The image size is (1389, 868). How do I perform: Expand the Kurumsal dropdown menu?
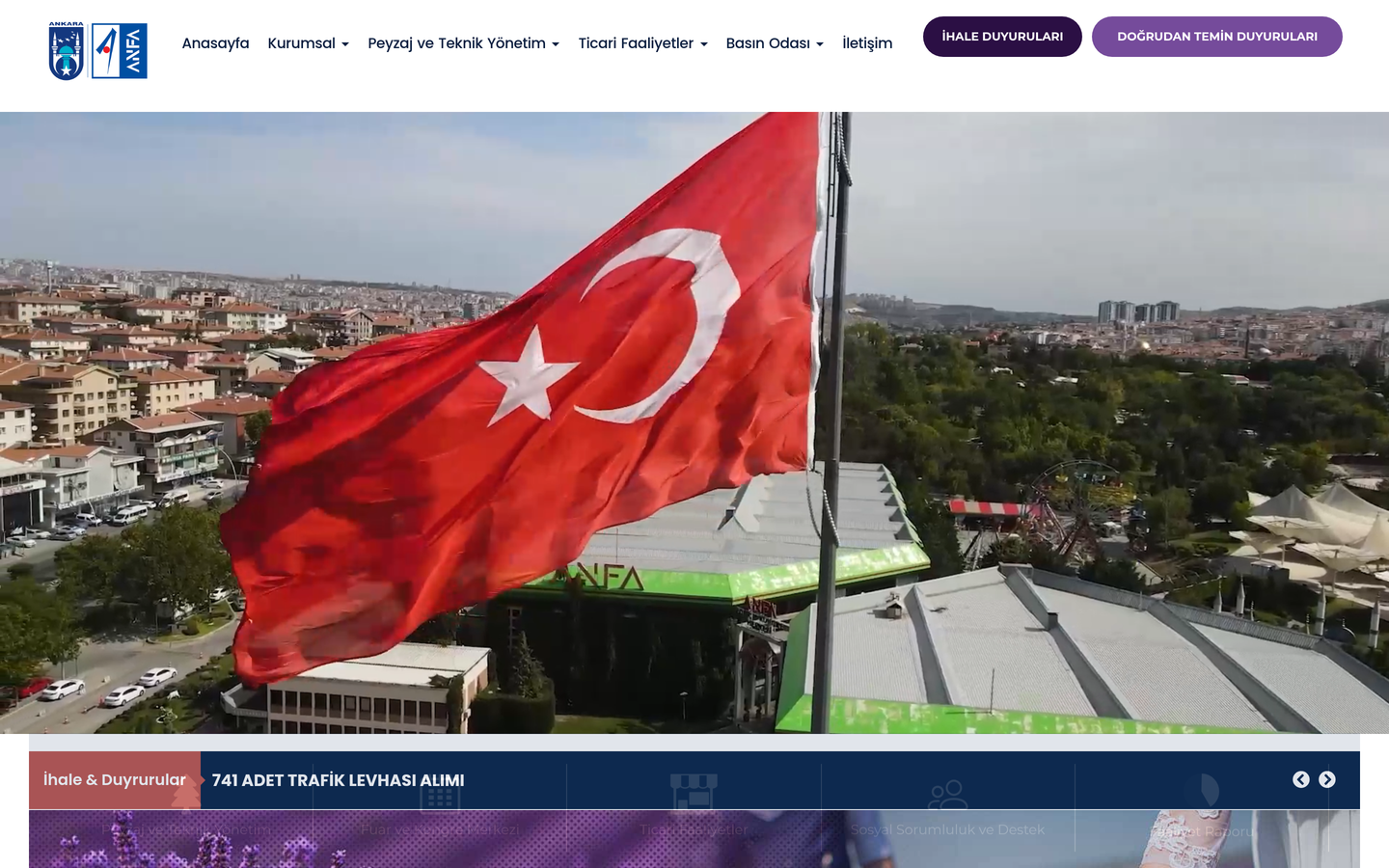click(308, 43)
